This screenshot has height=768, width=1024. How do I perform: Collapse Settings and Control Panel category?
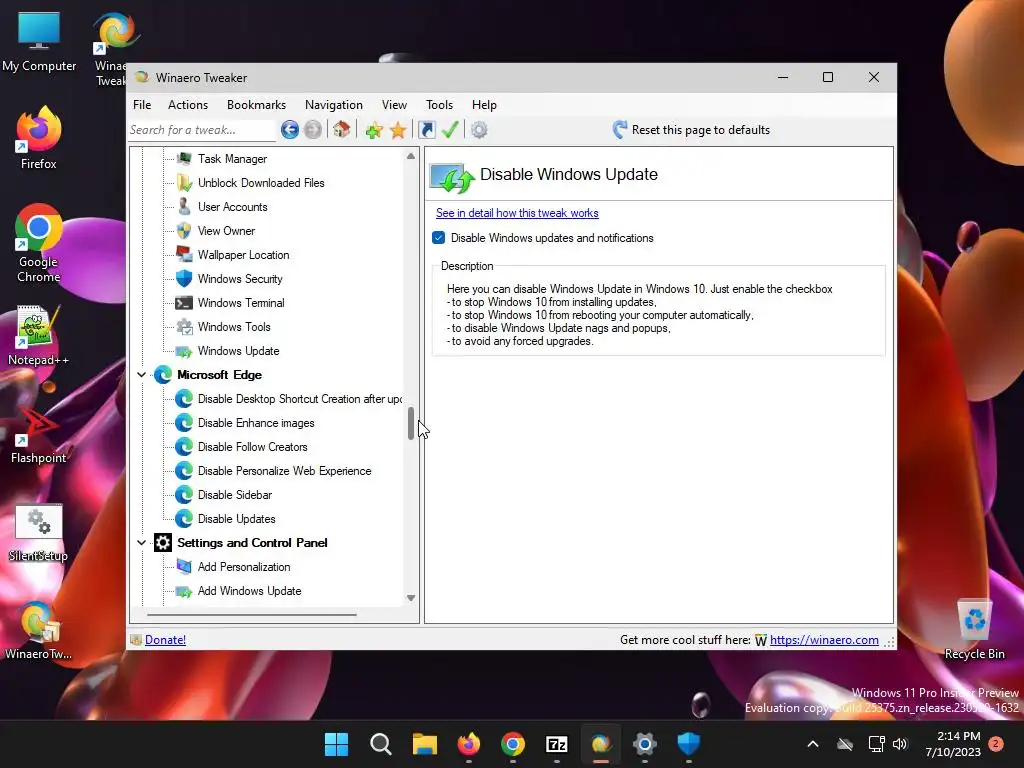point(141,543)
